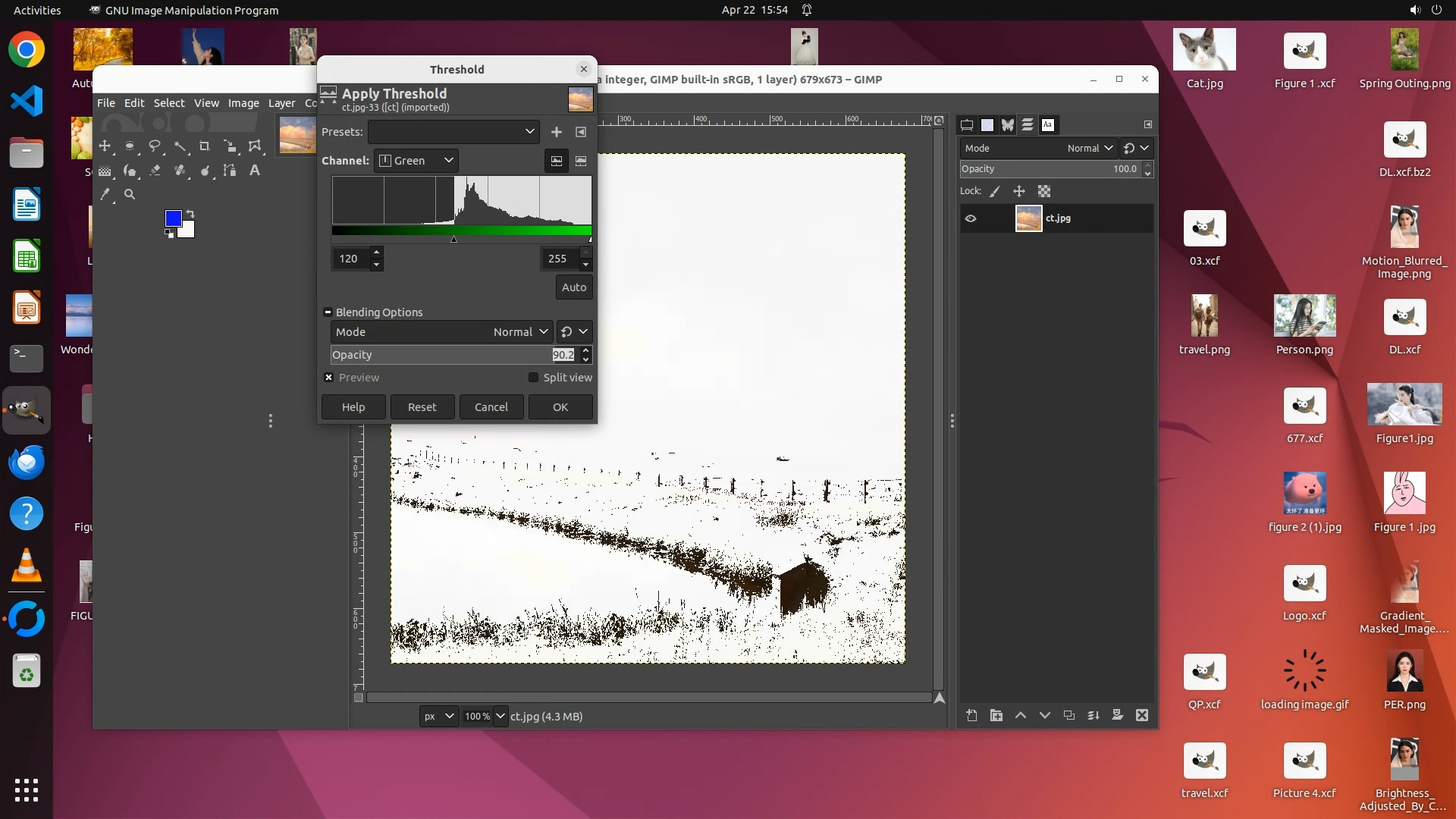Screen dimensions: 1456x819
Task: Swap foreground and background colors
Action: 190,214
